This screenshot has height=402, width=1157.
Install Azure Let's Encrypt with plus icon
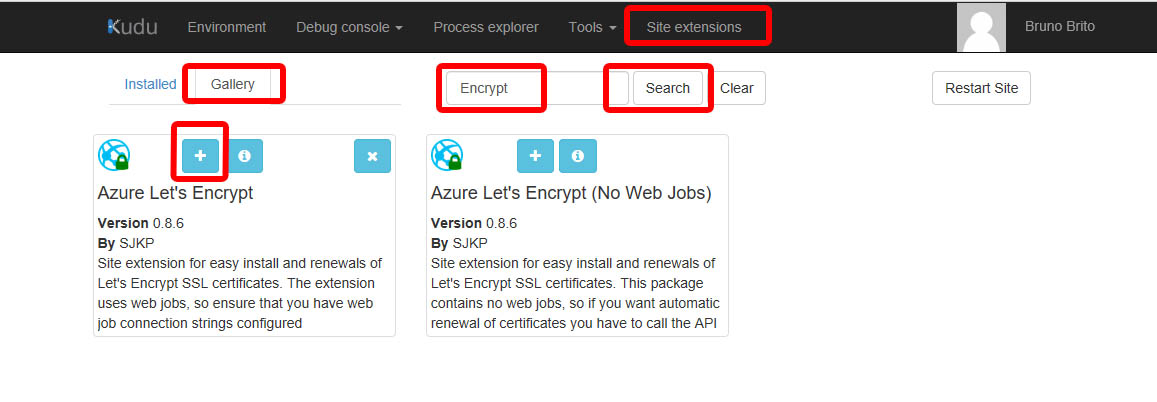pyautogui.click(x=201, y=156)
